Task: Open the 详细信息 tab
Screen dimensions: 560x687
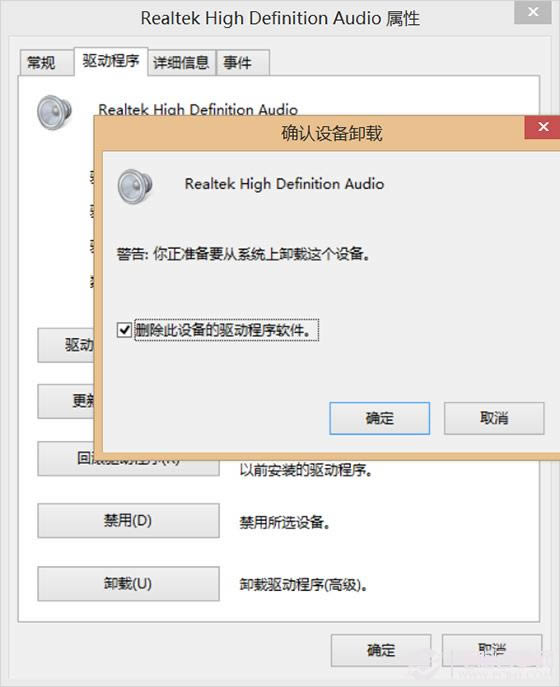Action: [181, 63]
